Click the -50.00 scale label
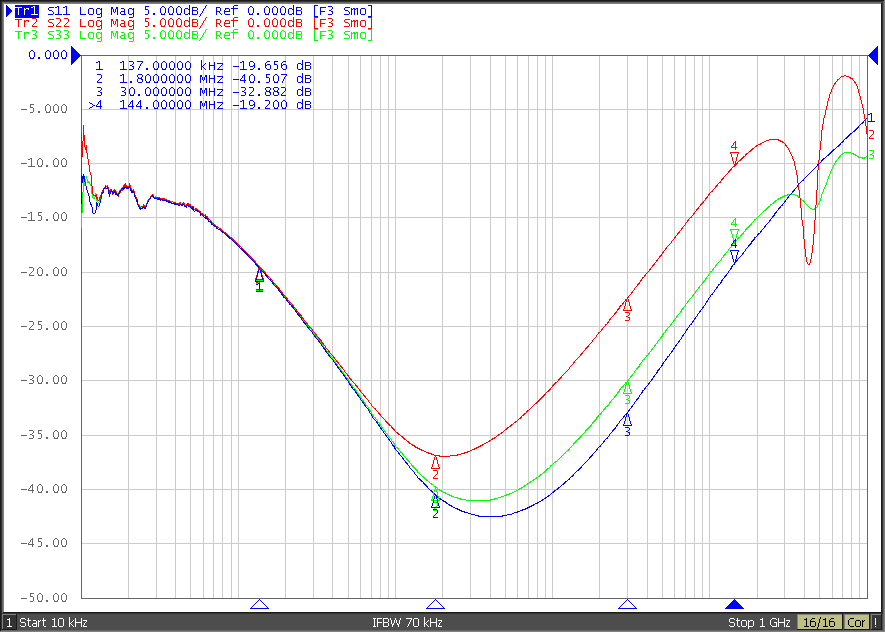This screenshot has height=632, width=885. click(x=44, y=597)
